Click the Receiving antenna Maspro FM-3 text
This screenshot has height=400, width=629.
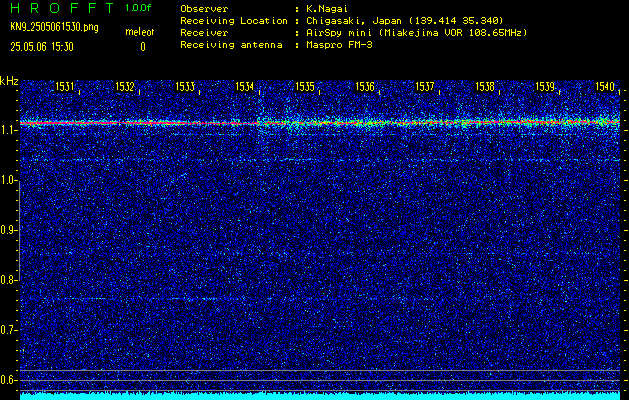[339, 45]
